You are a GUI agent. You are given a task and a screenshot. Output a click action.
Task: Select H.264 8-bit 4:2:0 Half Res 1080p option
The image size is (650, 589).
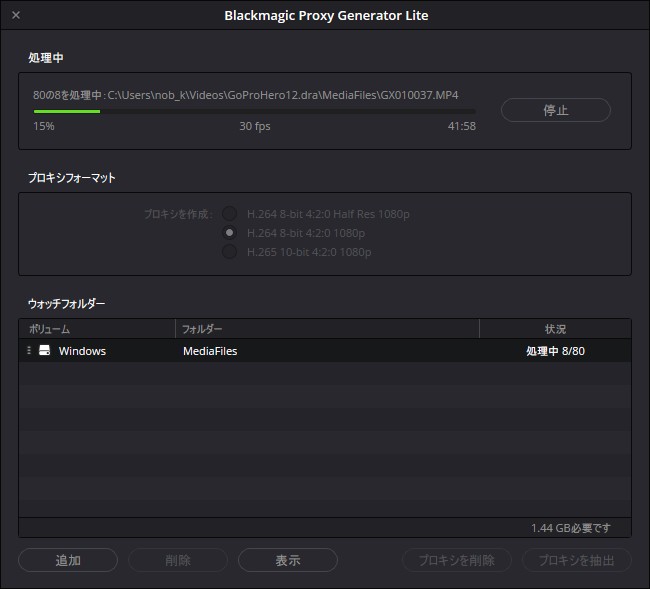click(229, 214)
